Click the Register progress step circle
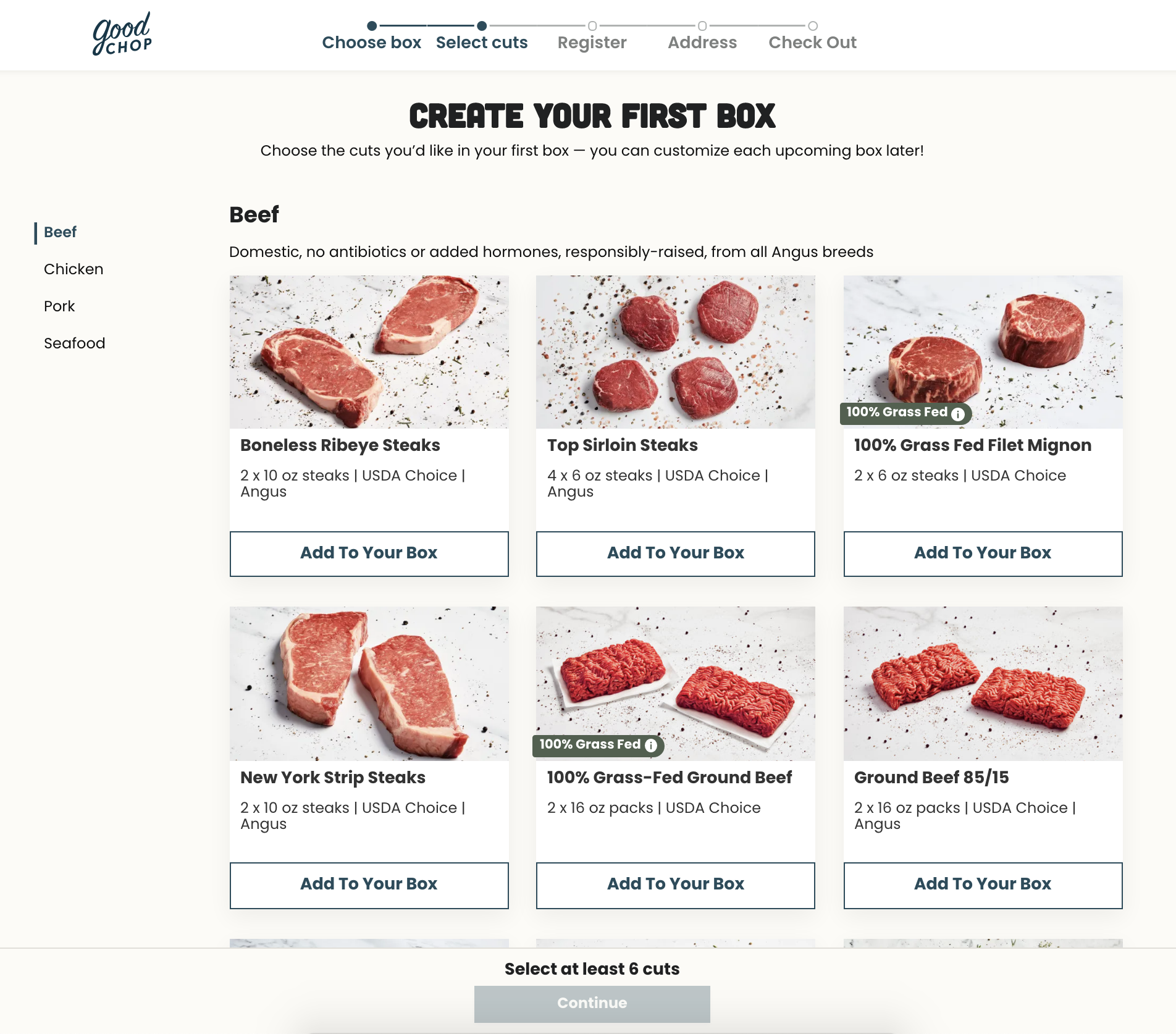The image size is (1176, 1034). [592, 26]
